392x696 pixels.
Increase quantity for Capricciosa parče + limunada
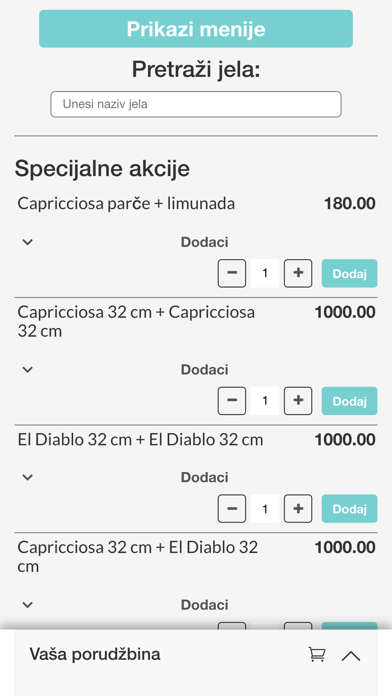(x=298, y=273)
